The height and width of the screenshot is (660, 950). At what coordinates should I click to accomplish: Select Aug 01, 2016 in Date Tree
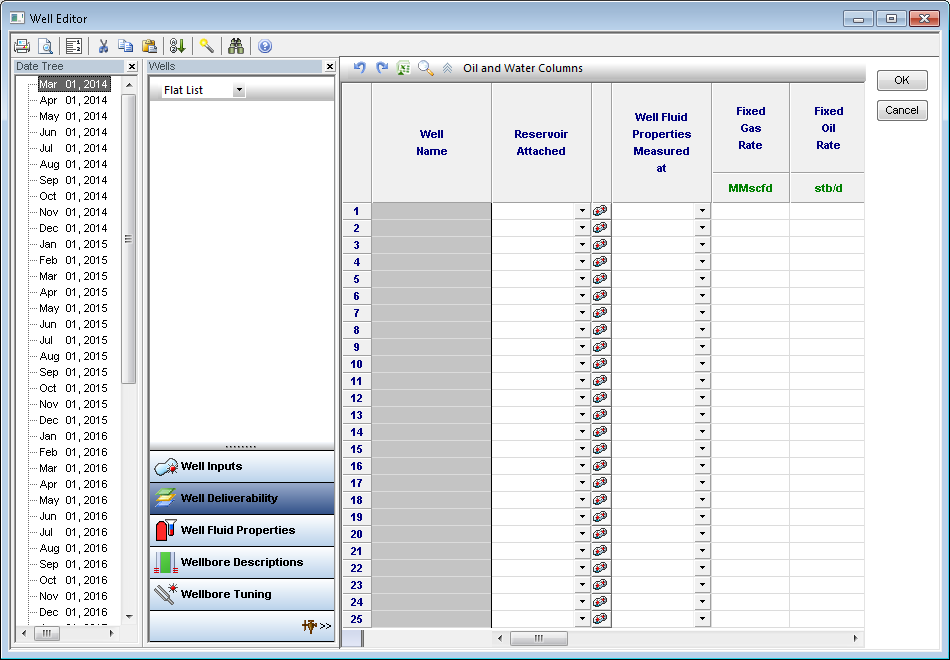coord(73,548)
